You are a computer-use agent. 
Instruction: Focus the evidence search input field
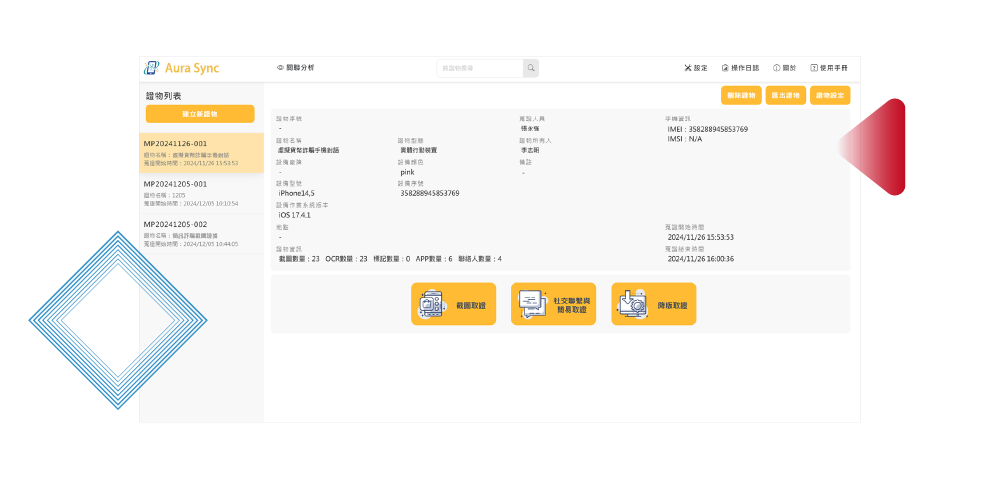480,68
